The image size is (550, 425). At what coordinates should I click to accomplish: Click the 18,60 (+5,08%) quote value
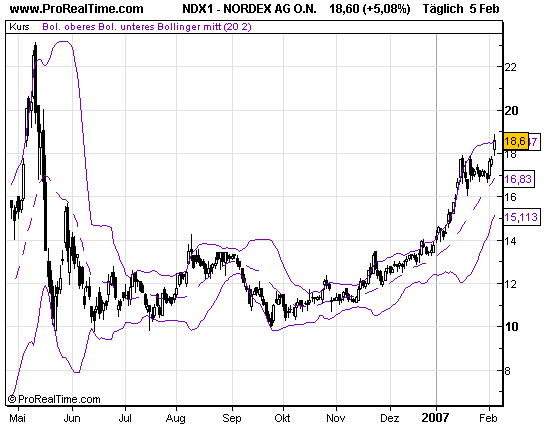[x=370, y=9]
